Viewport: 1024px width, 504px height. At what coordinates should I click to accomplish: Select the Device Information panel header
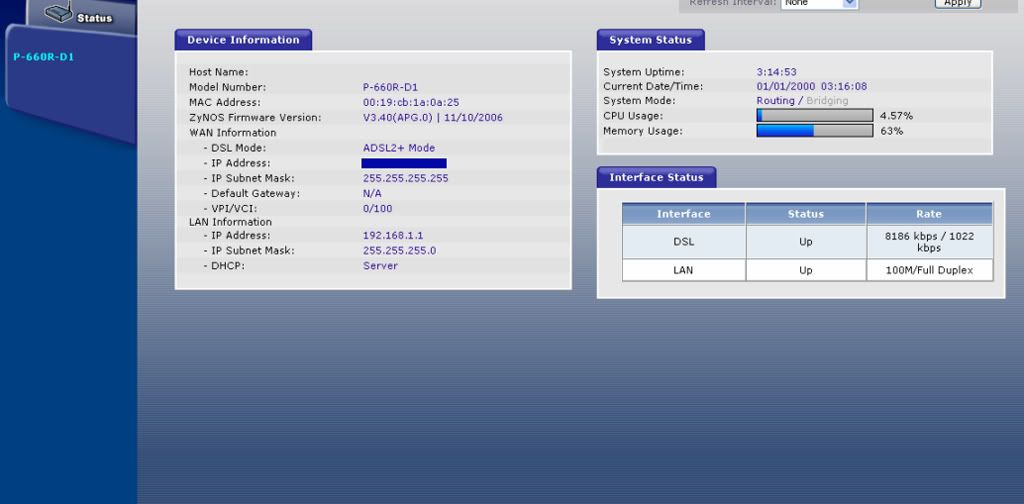pos(243,40)
